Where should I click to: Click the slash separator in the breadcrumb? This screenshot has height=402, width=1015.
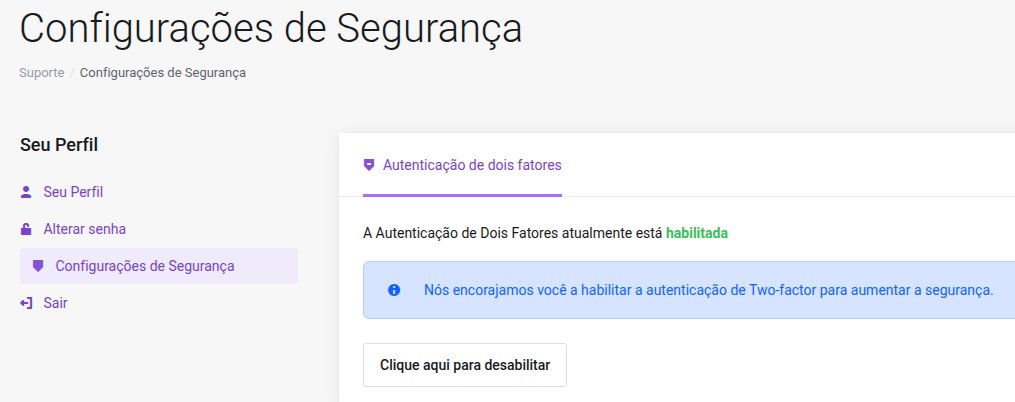click(x=72, y=73)
